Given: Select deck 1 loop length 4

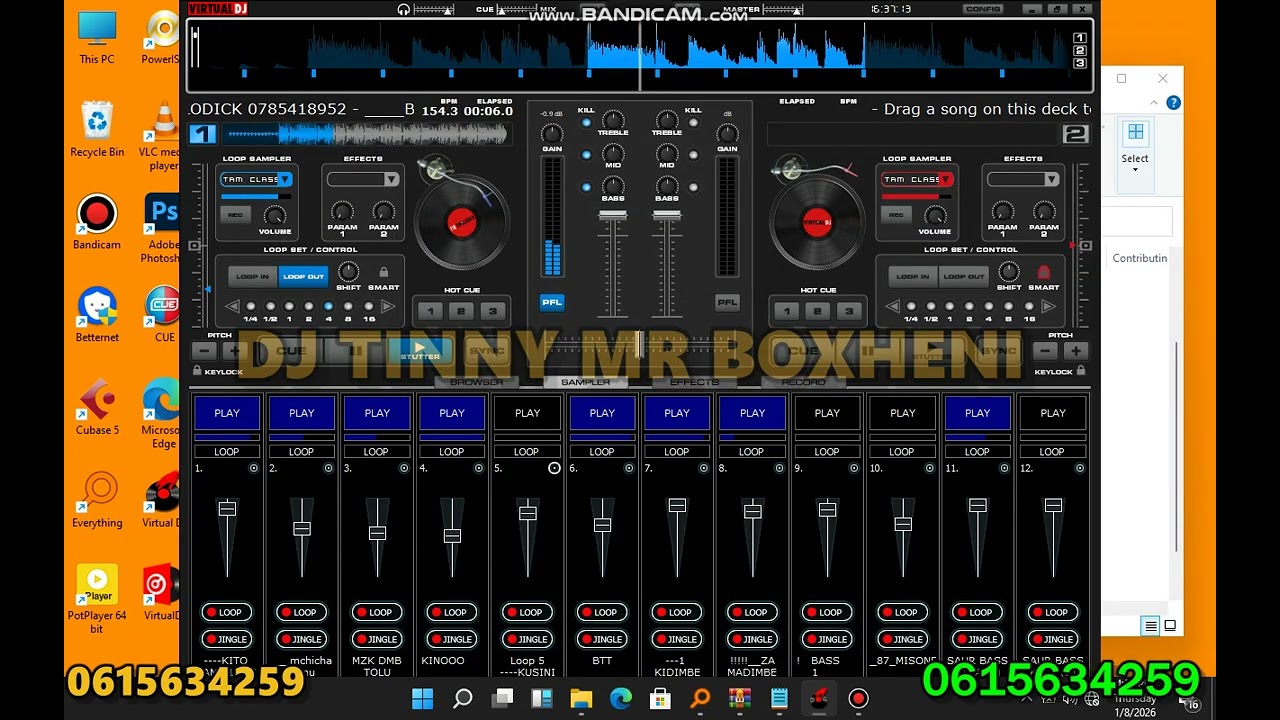Looking at the screenshot, I should click(328, 306).
